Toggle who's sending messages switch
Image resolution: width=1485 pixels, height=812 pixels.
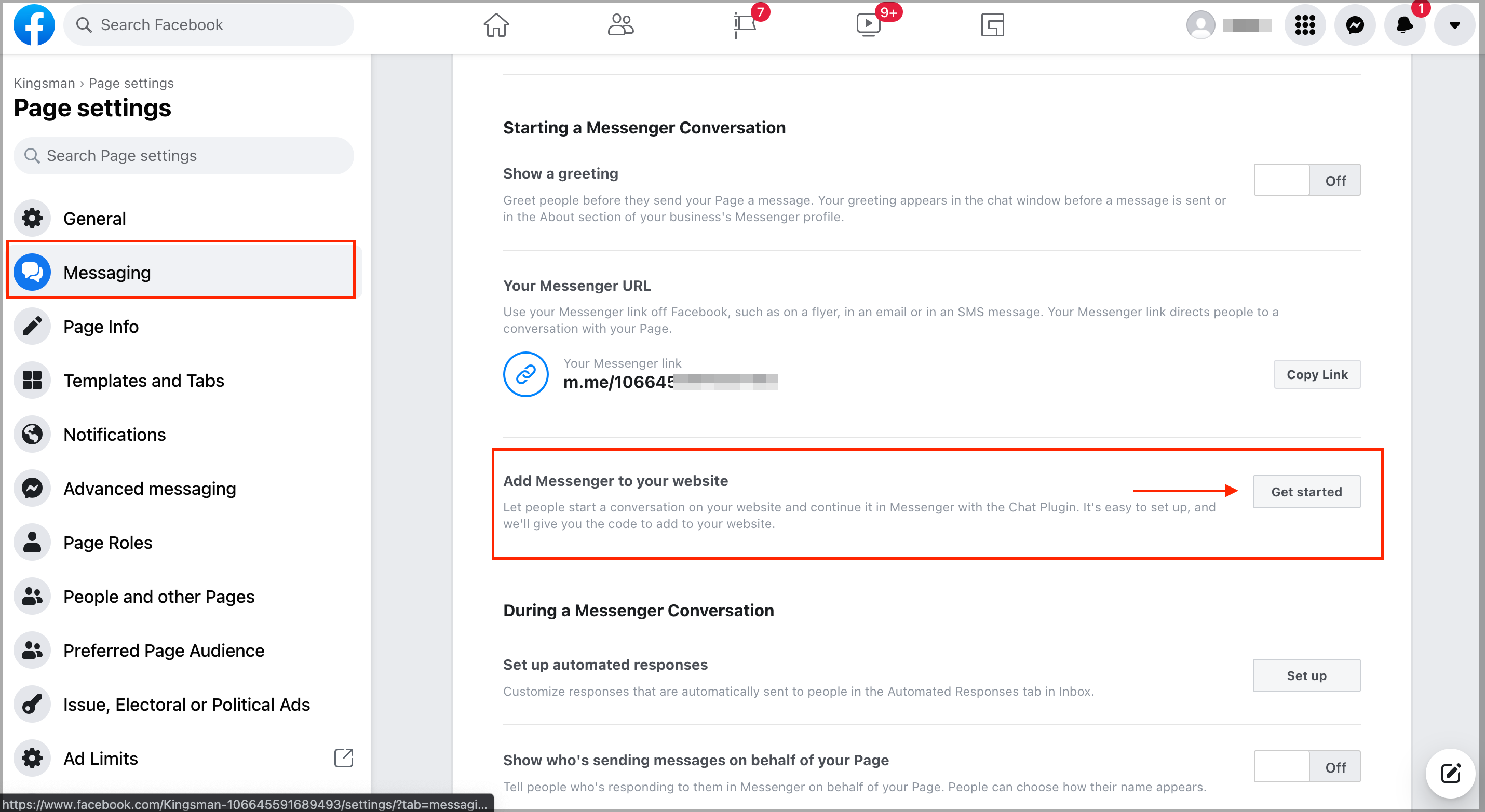1307,766
